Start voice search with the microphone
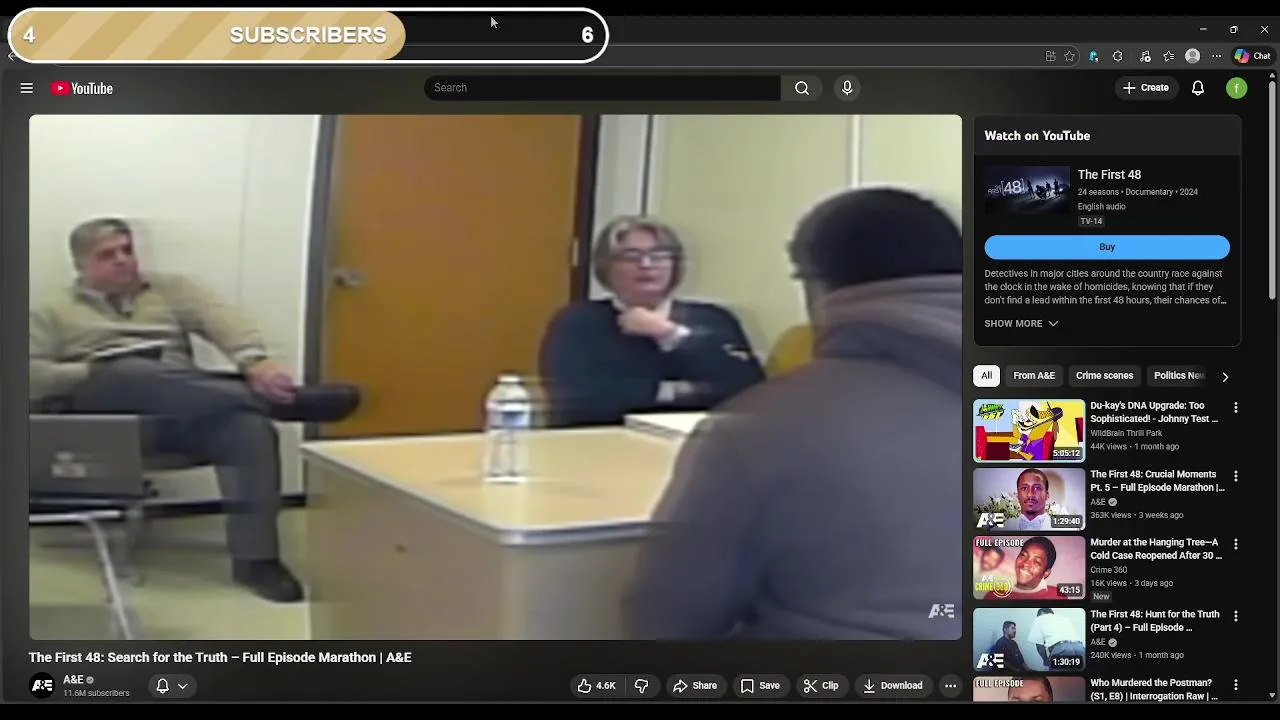 [x=847, y=88]
